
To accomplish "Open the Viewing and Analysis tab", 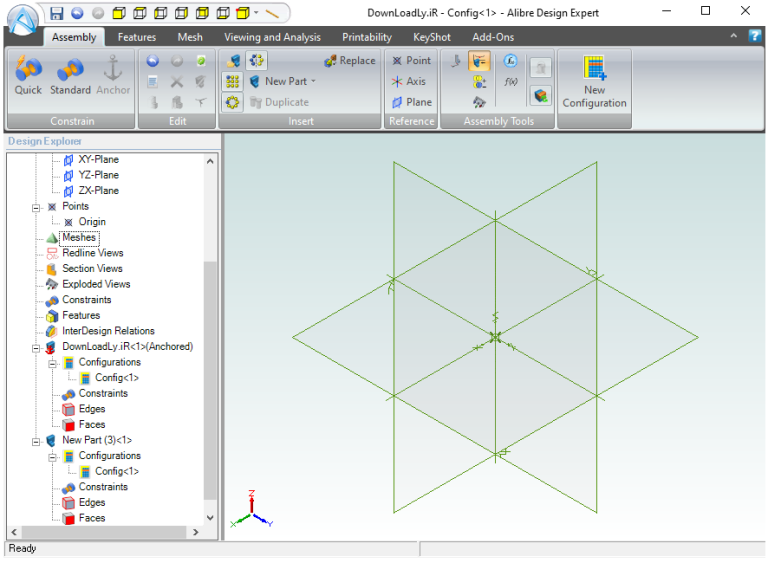I will point(272,37).
